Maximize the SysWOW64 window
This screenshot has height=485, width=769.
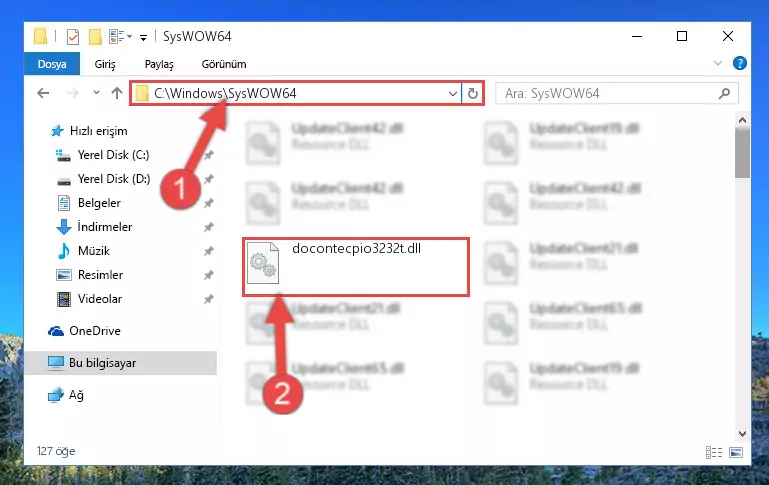(x=682, y=36)
